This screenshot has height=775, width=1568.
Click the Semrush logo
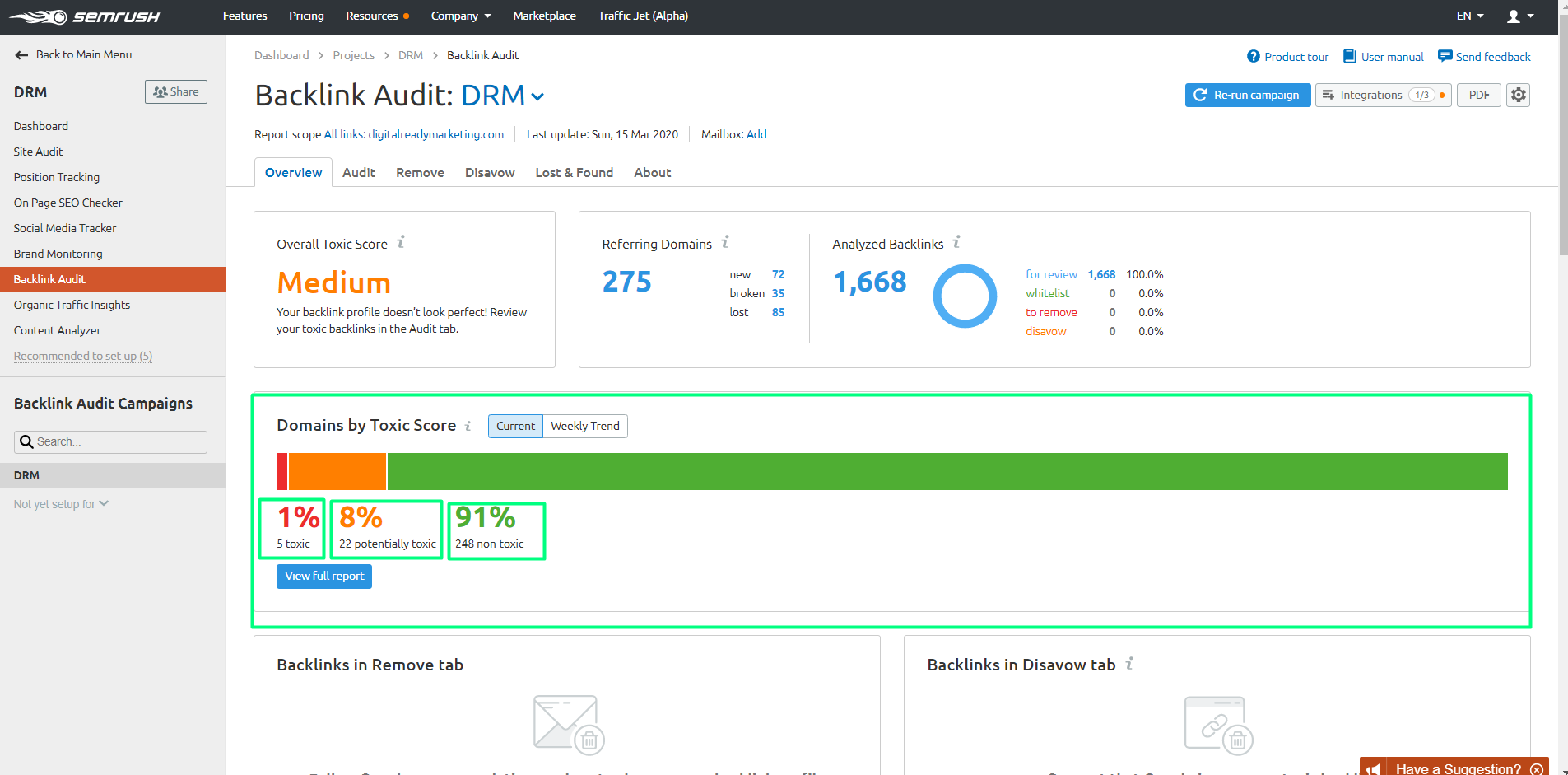(x=84, y=16)
